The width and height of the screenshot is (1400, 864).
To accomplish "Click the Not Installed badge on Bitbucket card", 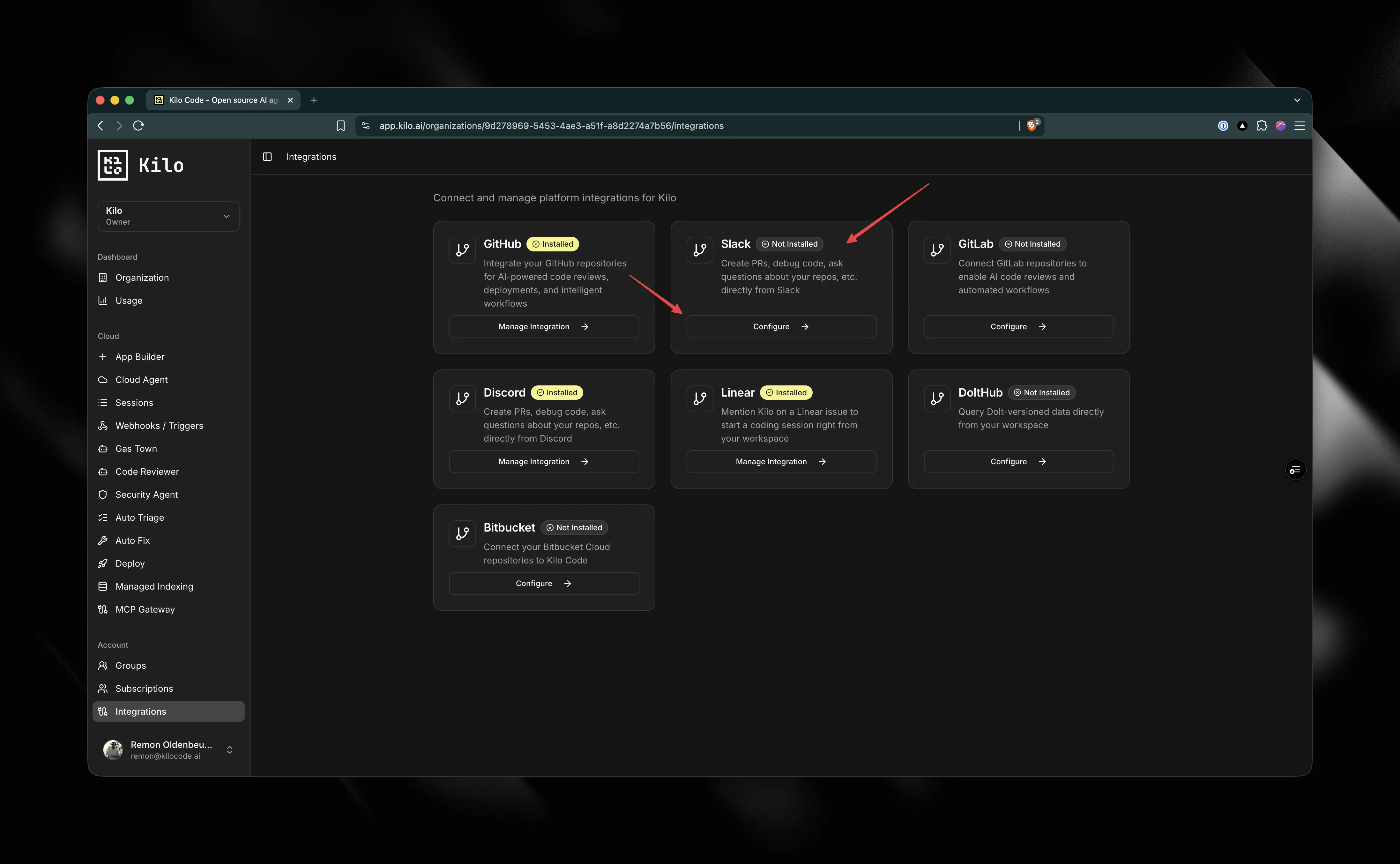I will pyautogui.click(x=574, y=527).
